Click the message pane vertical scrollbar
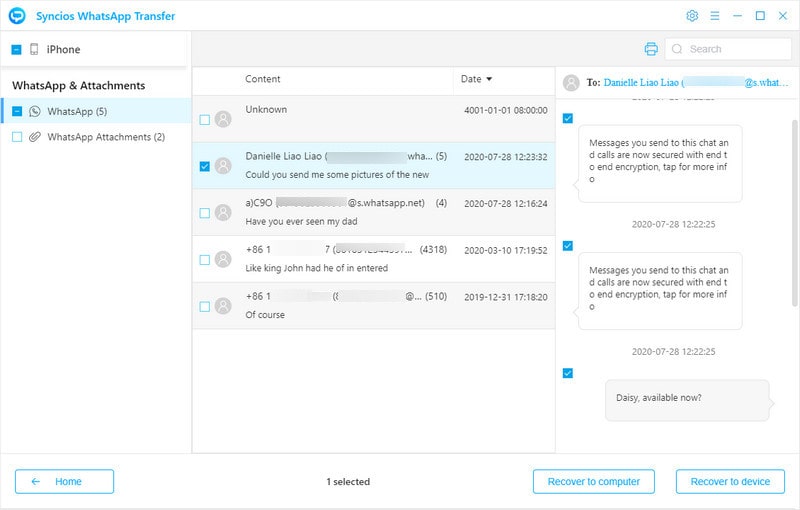 pyautogui.click(x=794, y=213)
